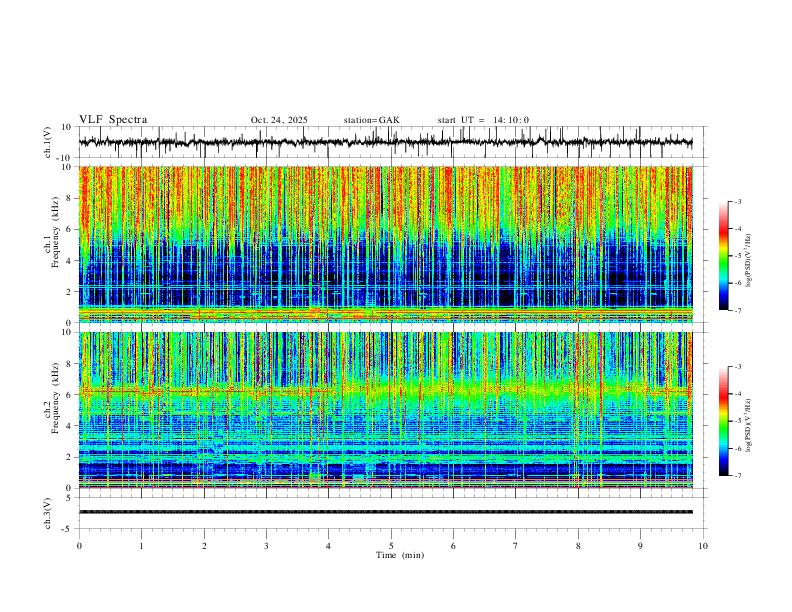
Task: Click the ch.2 spectrogram panel
Action: pyautogui.click(x=386, y=410)
